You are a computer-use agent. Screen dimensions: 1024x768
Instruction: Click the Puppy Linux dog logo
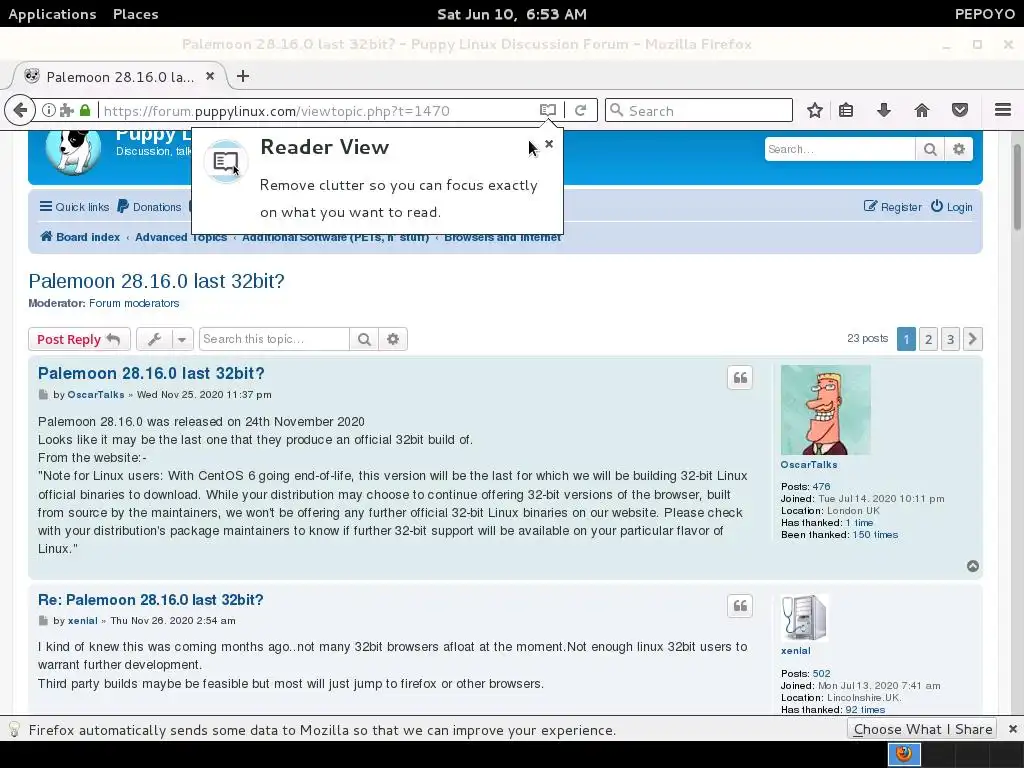click(73, 152)
